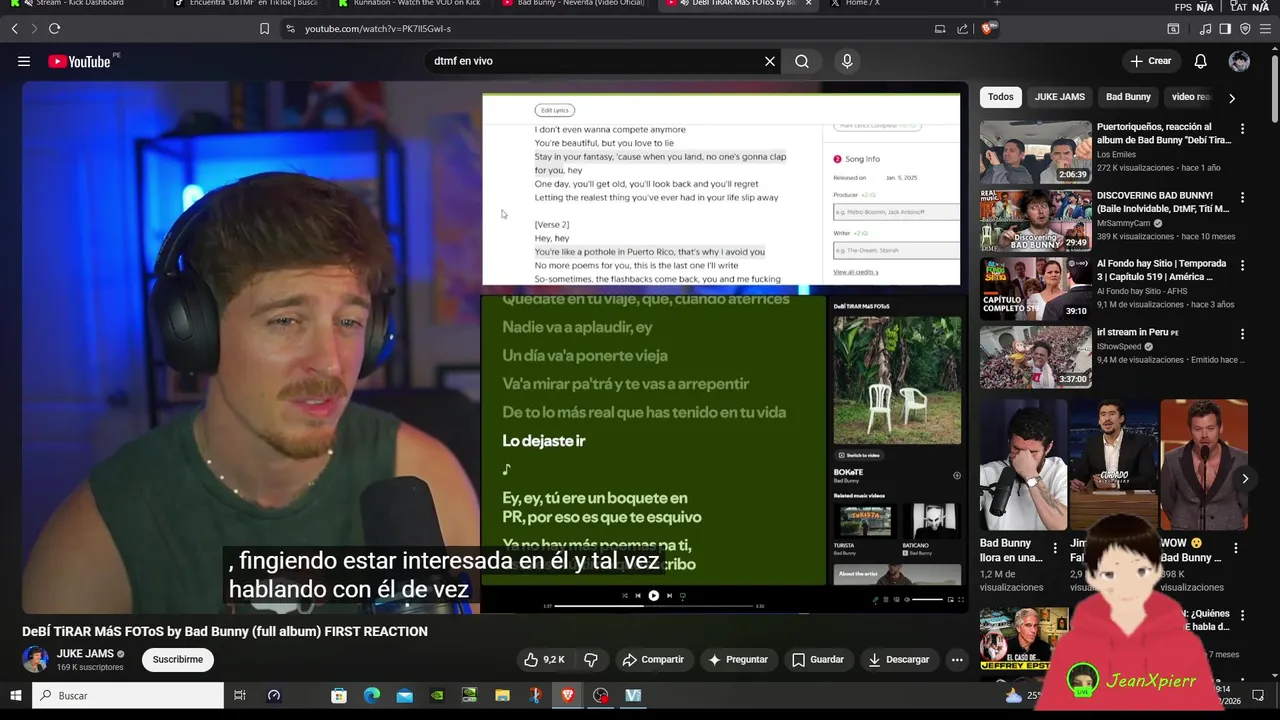
Task: Open the account avatar menu
Action: click(x=1239, y=61)
